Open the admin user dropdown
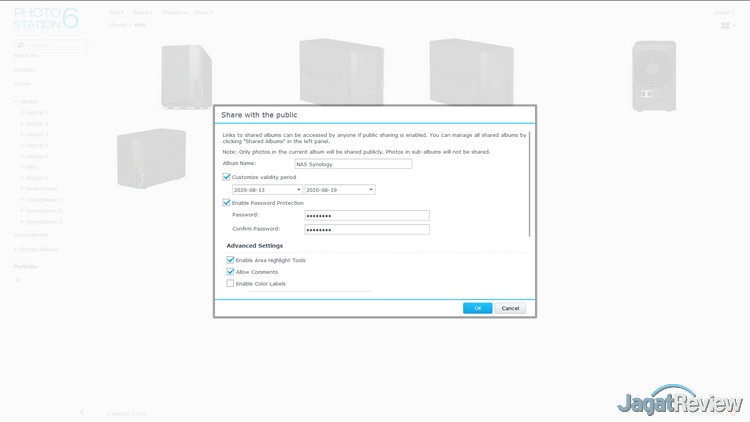This screenshot has height=422, width=750. point(724,12)
